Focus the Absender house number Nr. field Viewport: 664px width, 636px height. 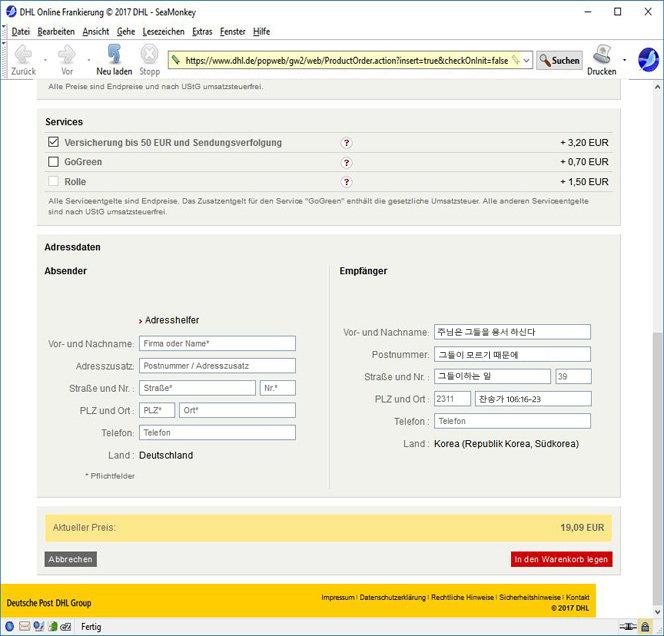[x=278, y=388]
